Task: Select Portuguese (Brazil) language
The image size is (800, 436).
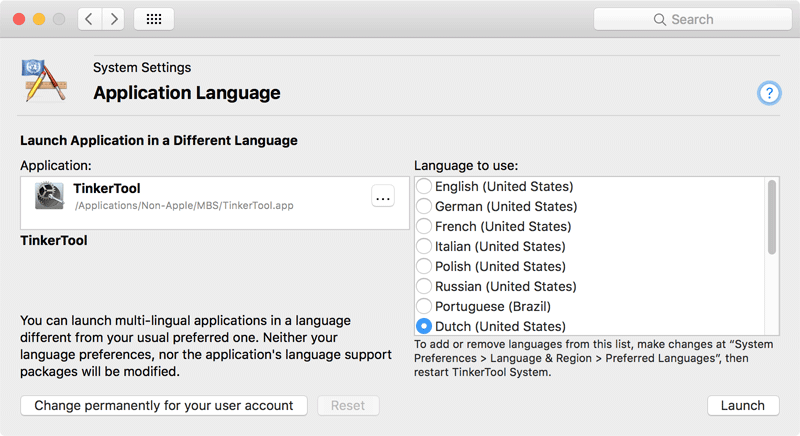Action: tap(424, 306)
